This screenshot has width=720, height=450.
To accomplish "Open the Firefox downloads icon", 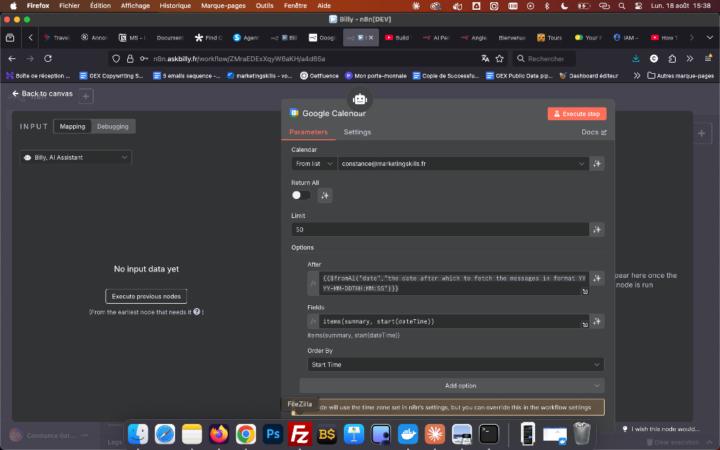I will pos(636,59).
